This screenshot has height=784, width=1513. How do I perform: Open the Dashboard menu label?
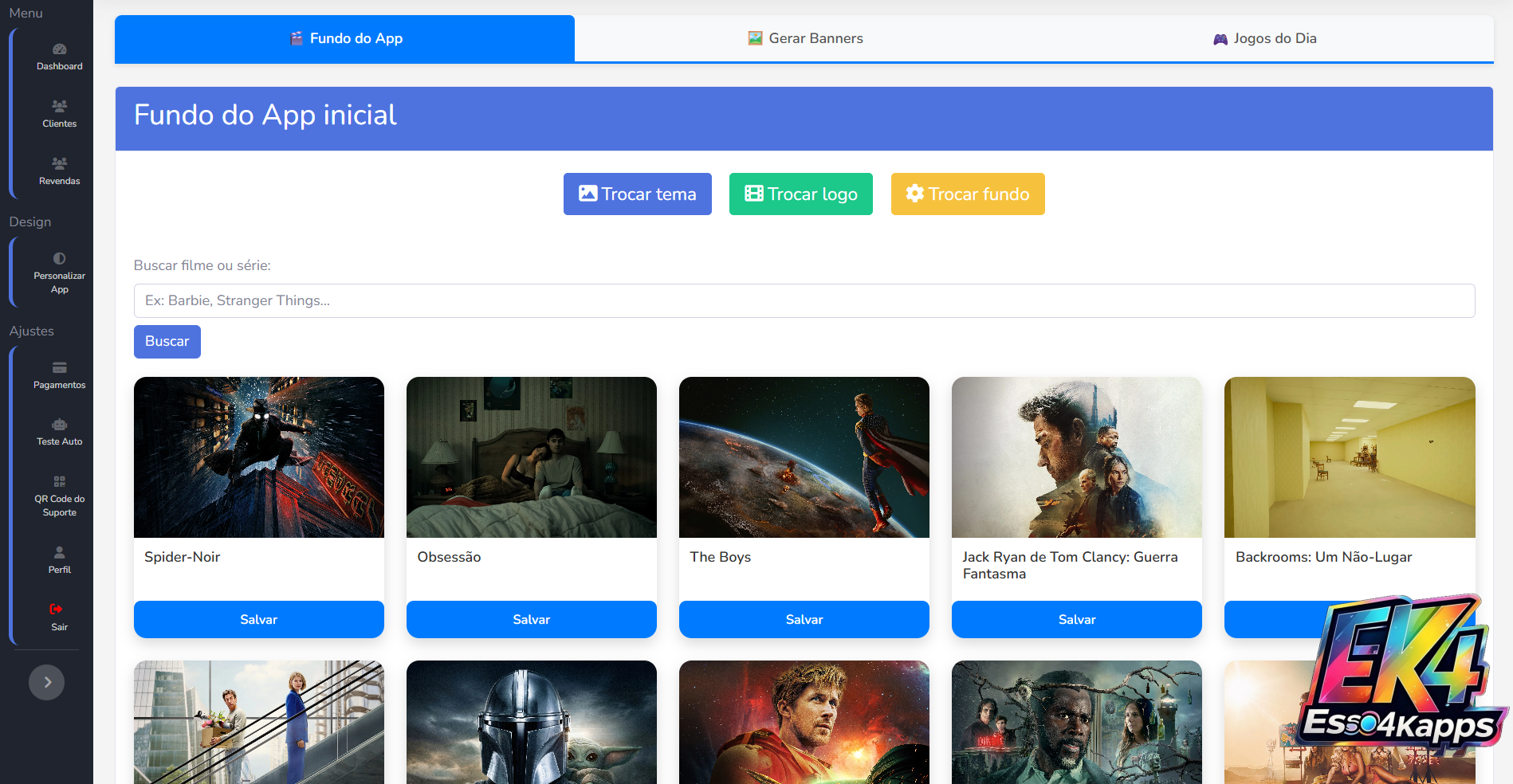coord(59,66)
